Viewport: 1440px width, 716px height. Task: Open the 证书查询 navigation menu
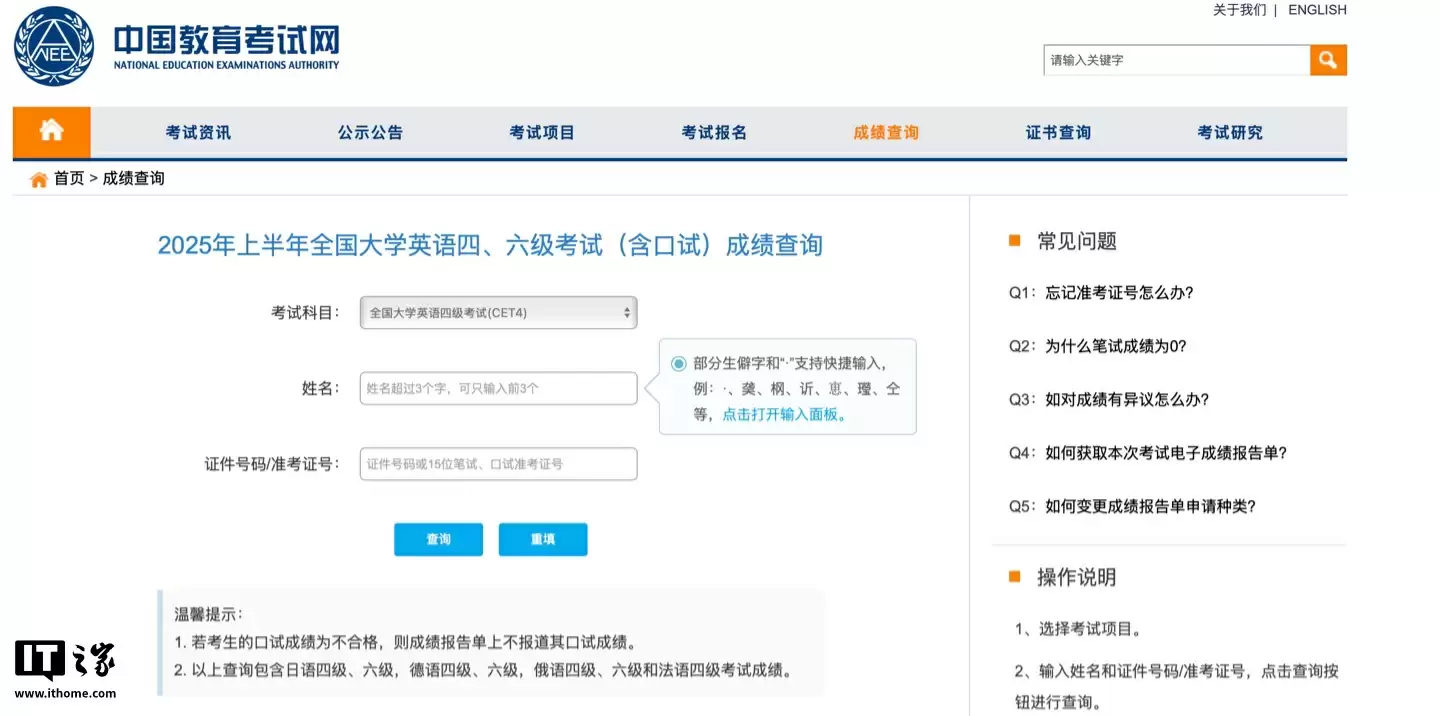pos(1058,131)
